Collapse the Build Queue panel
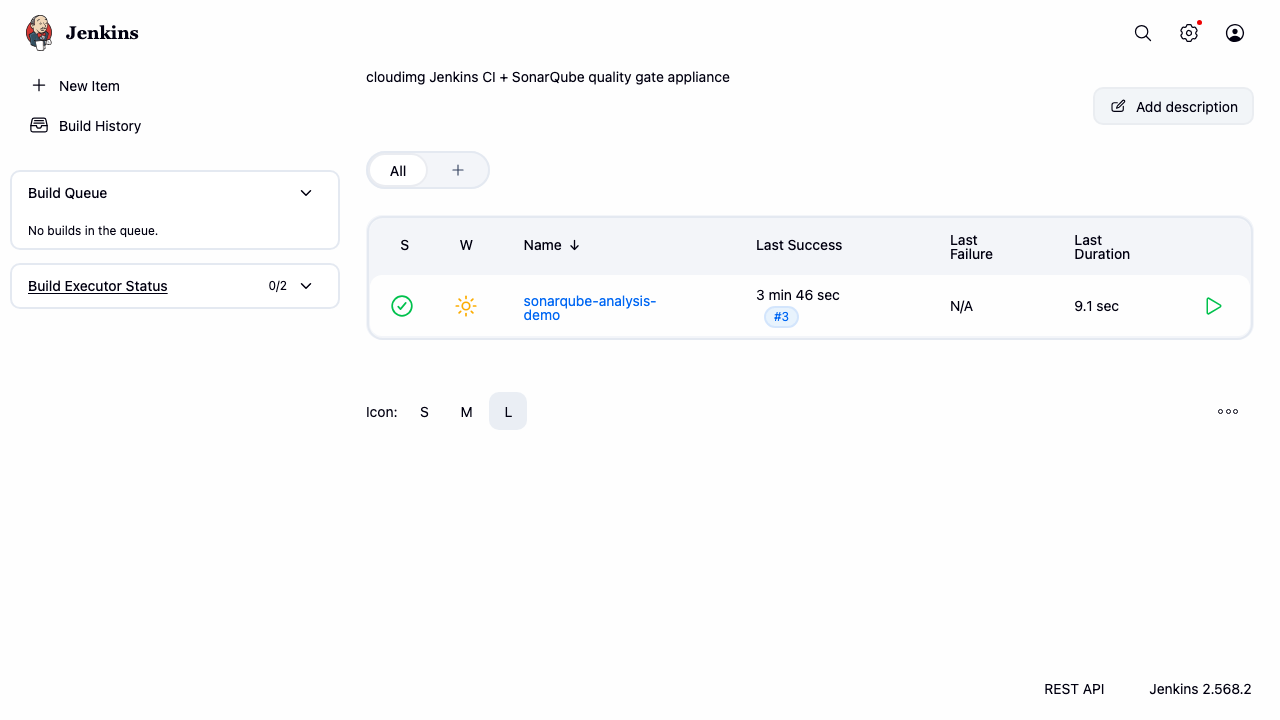1280x720 pixels. pyautogui.click(x=306, y=193)
